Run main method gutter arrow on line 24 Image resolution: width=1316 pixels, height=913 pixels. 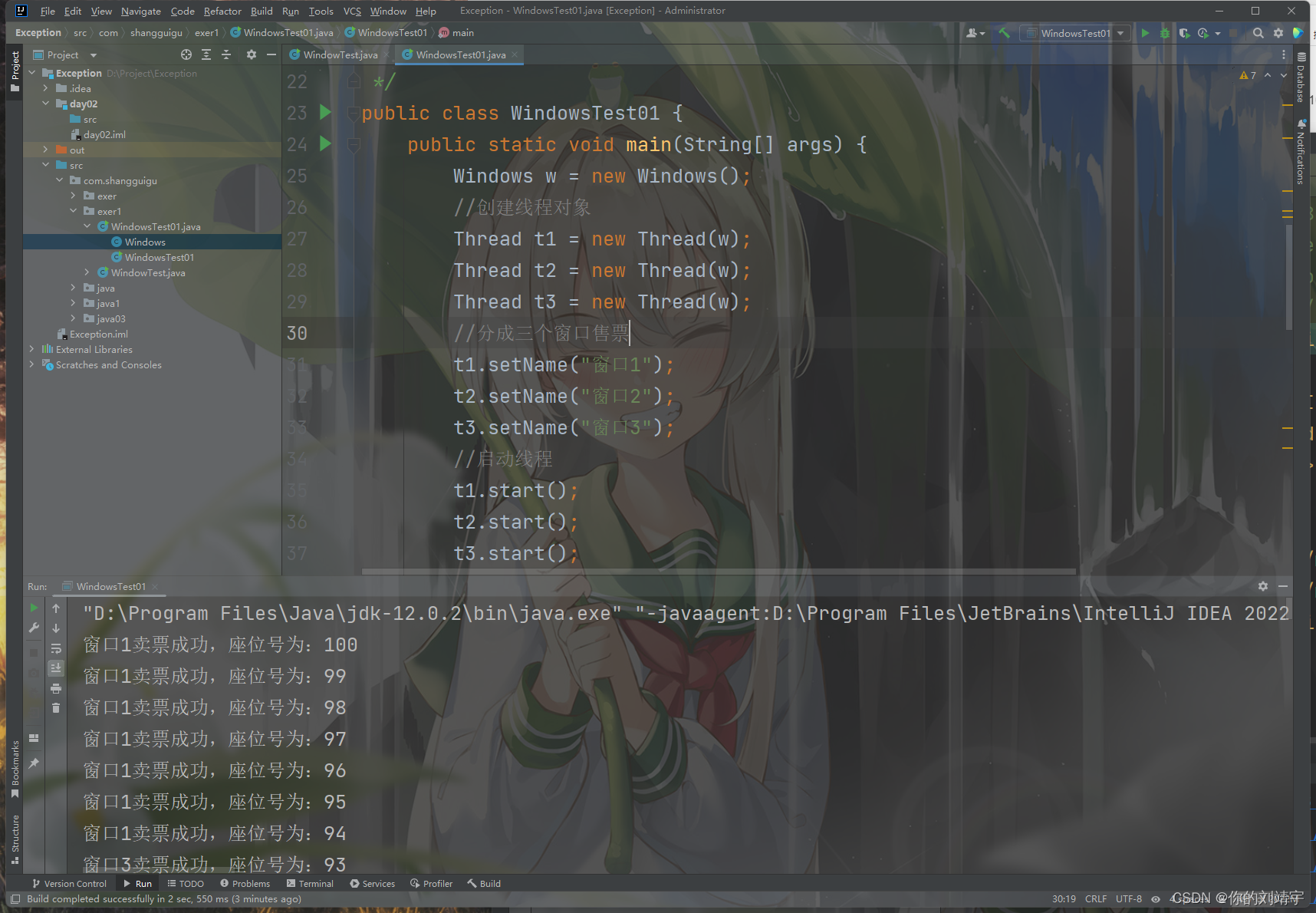325,143
